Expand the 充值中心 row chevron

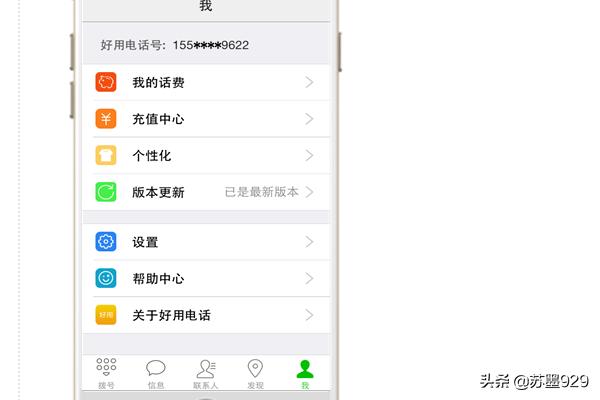coord(310,119)
